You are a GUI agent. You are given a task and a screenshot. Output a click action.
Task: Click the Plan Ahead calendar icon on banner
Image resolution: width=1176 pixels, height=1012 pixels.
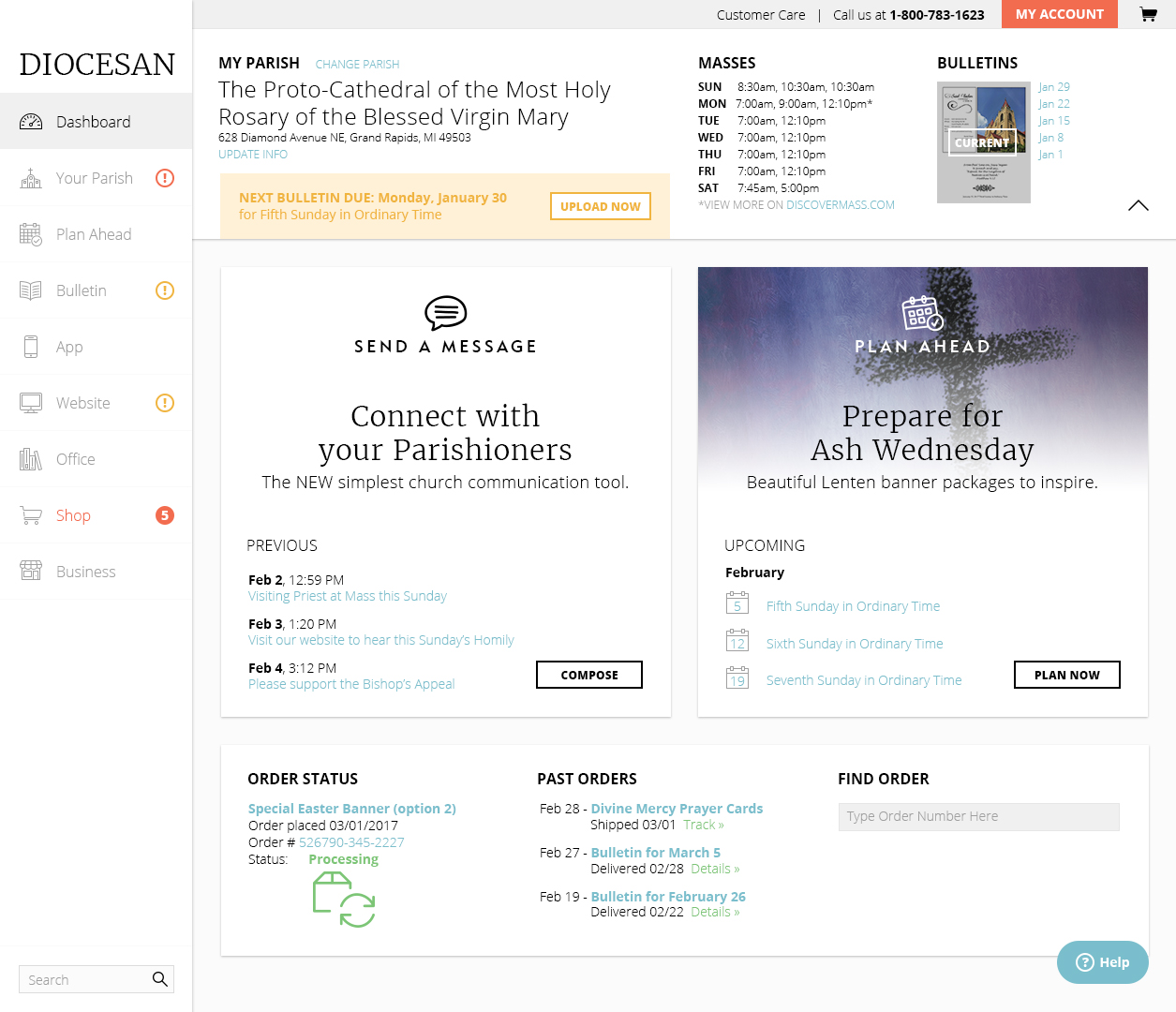click(922, 313)
